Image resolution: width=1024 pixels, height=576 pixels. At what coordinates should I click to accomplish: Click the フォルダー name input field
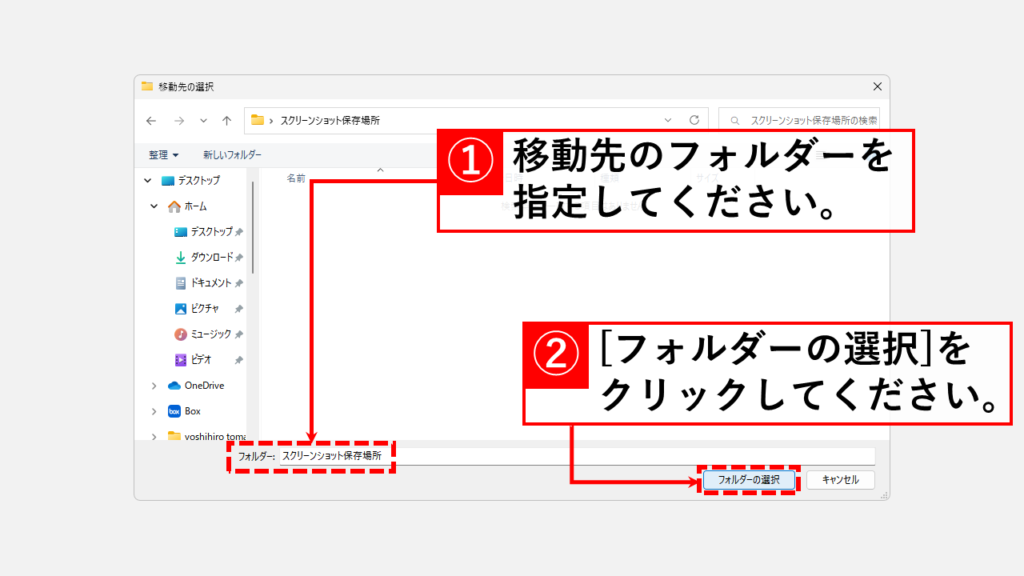pos(577,456)
